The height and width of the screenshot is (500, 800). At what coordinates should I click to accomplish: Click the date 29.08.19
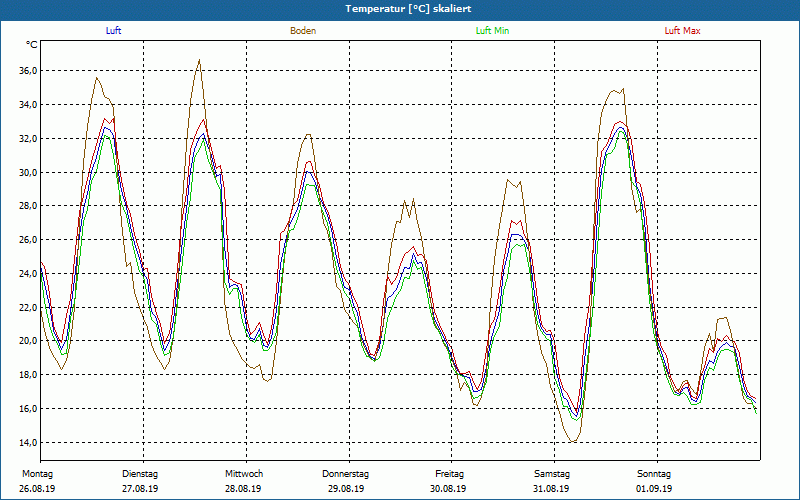click(x=346, y=489)
